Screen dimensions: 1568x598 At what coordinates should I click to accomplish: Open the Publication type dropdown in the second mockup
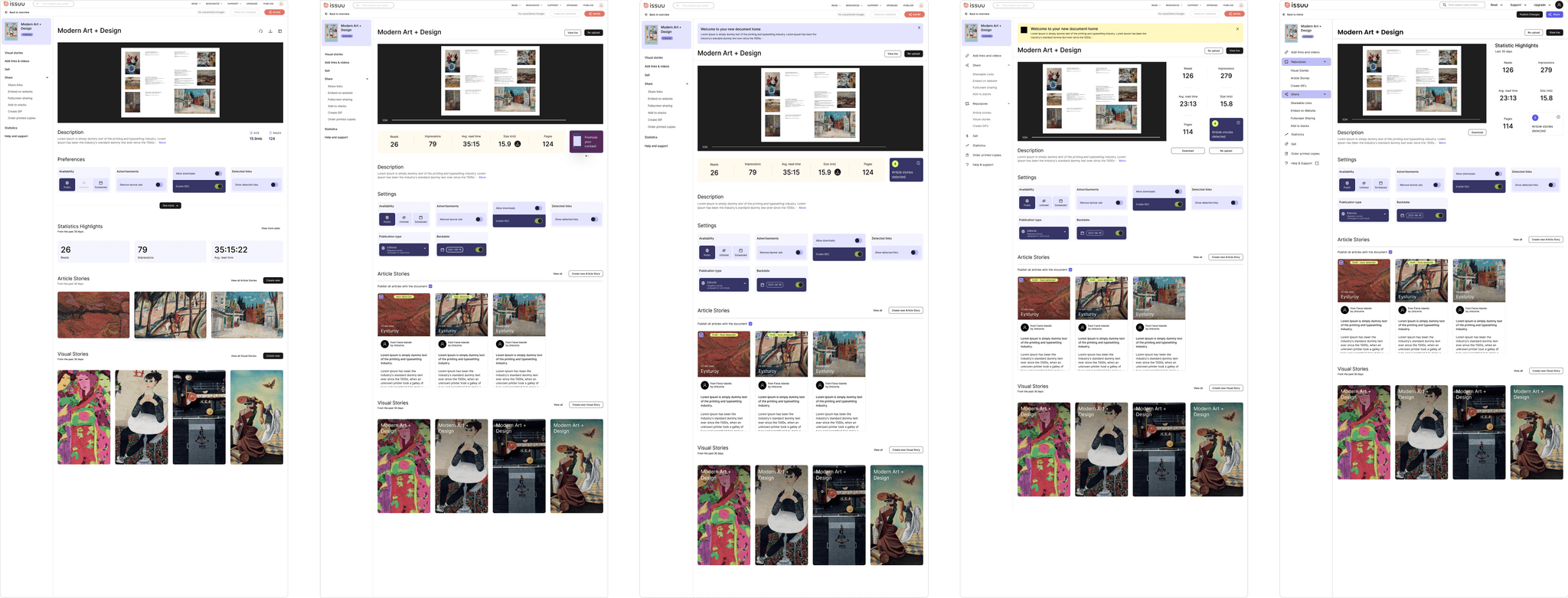403,249
